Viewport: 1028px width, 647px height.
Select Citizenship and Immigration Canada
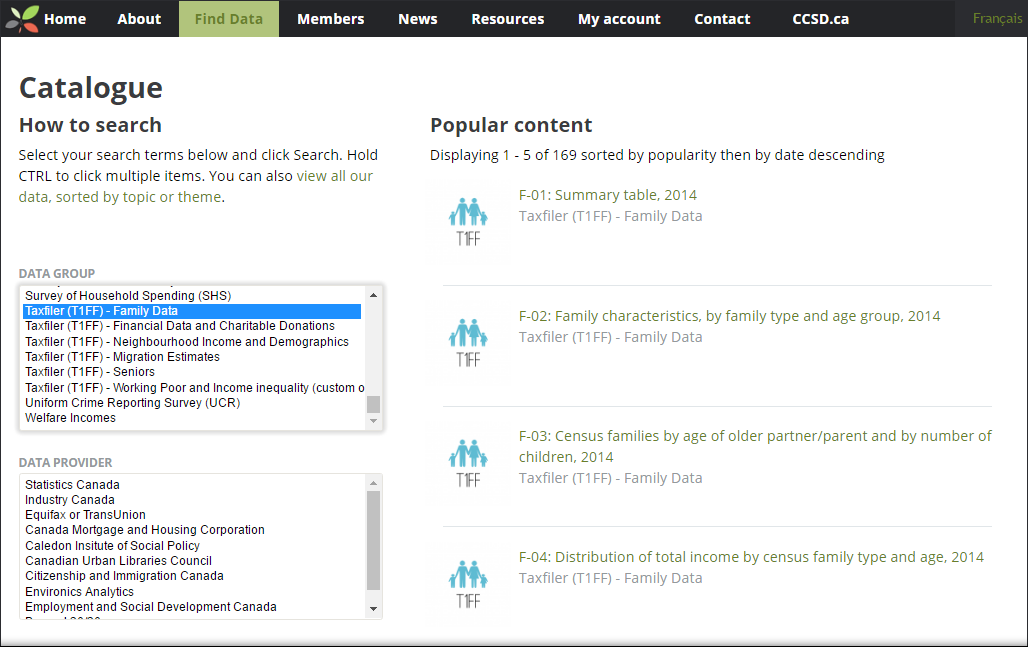point(192,576)
